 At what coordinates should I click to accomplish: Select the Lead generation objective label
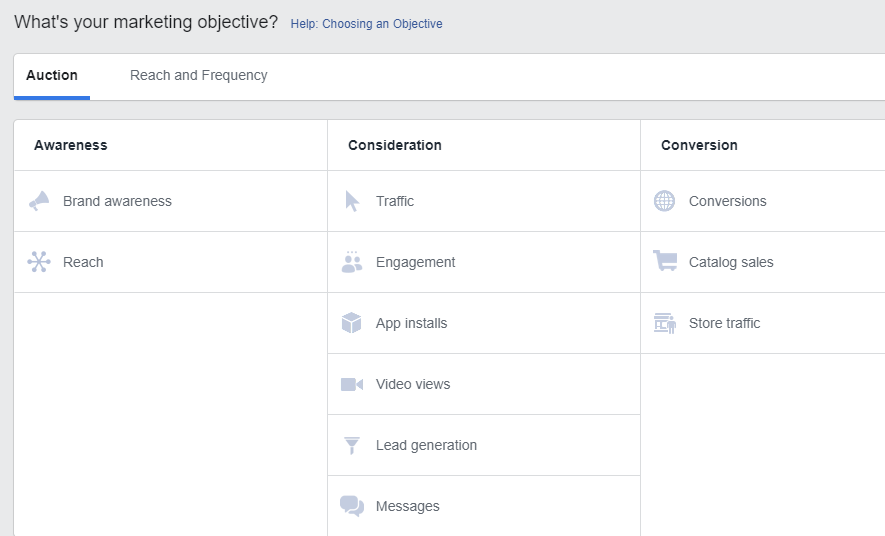click(x=426, y=445)
